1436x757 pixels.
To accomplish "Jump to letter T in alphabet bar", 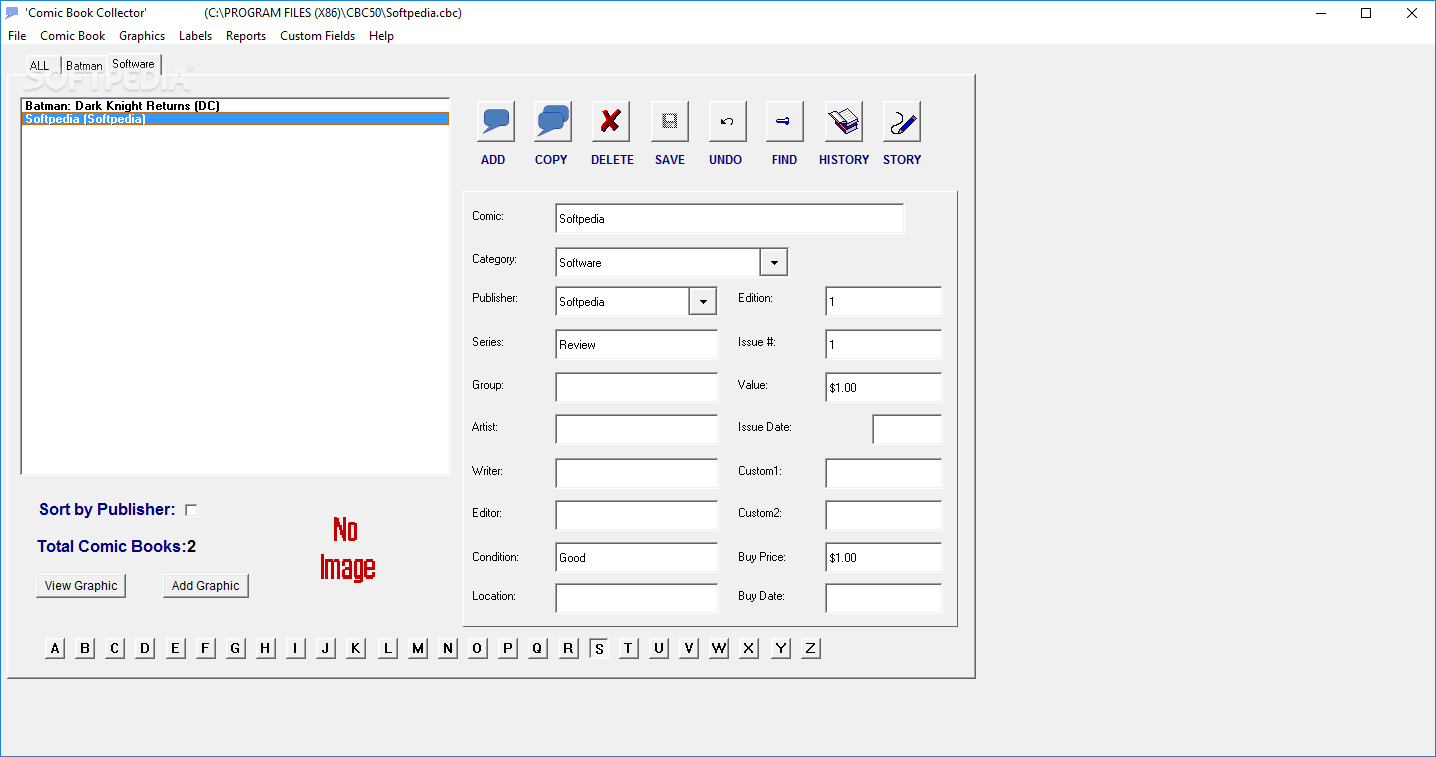I will pos(628,648).
